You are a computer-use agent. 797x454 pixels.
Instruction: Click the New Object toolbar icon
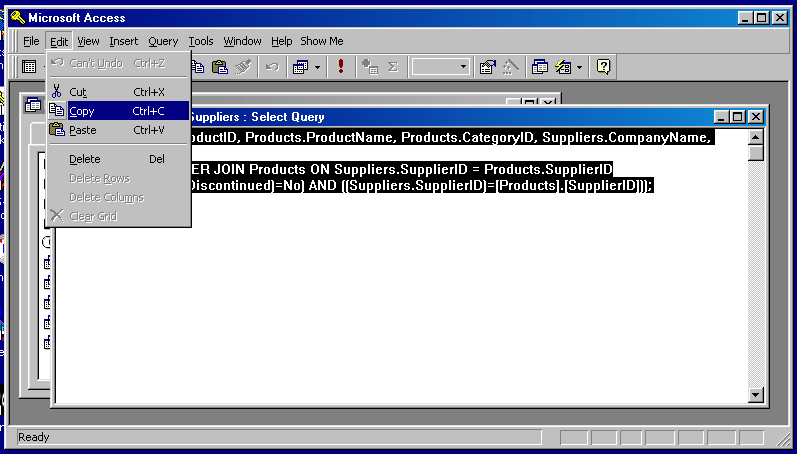pyautogui.click(x=563, y=67)
